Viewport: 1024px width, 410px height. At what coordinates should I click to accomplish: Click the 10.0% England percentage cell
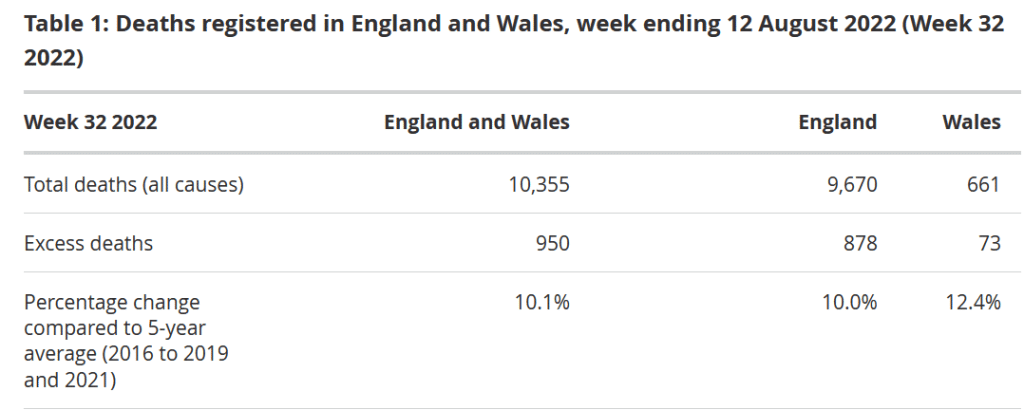click(849, 302)
